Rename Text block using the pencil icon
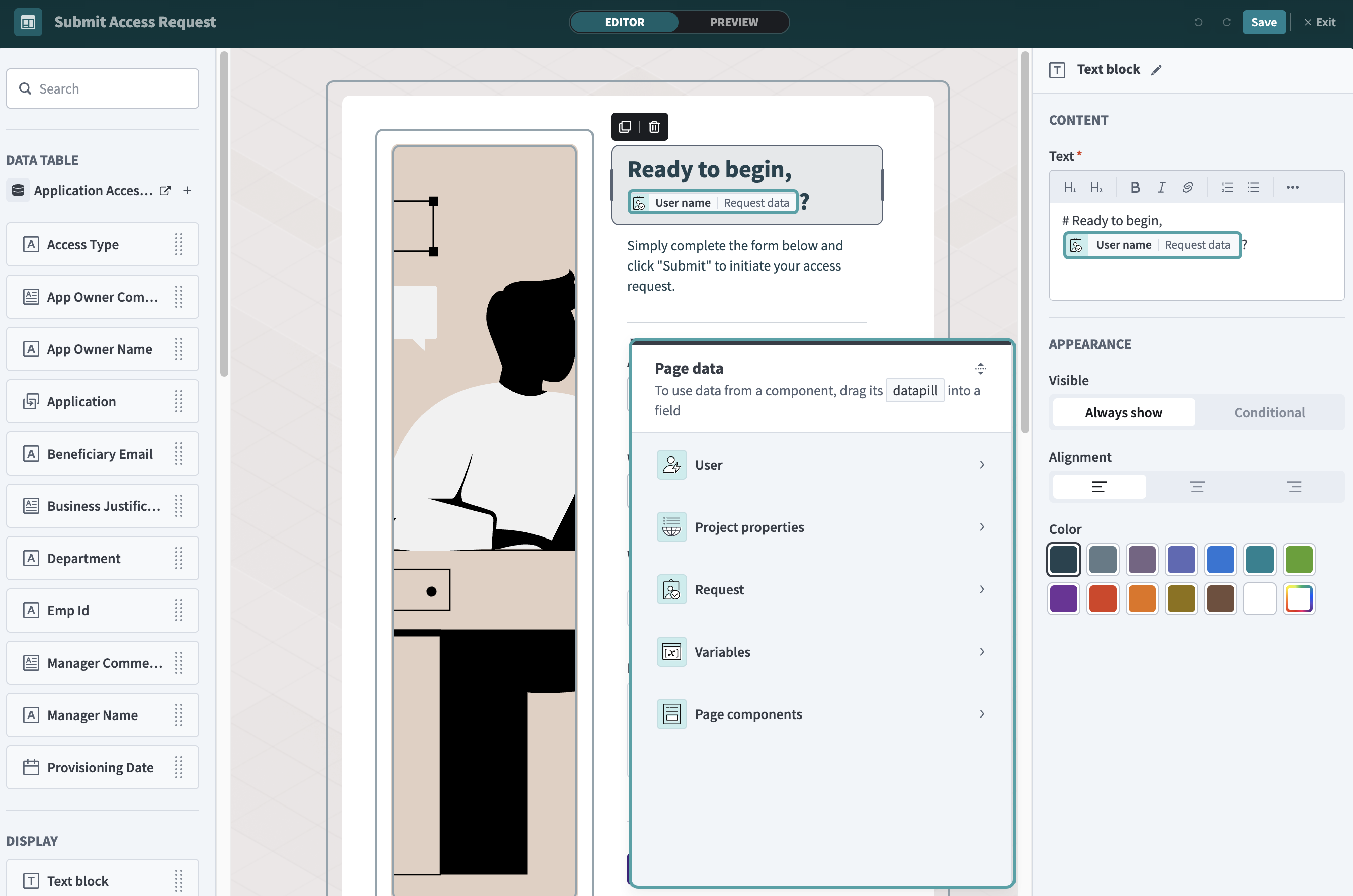Image resolution: width=1353 pixels, height=896 pixels. click(1156, 70)
